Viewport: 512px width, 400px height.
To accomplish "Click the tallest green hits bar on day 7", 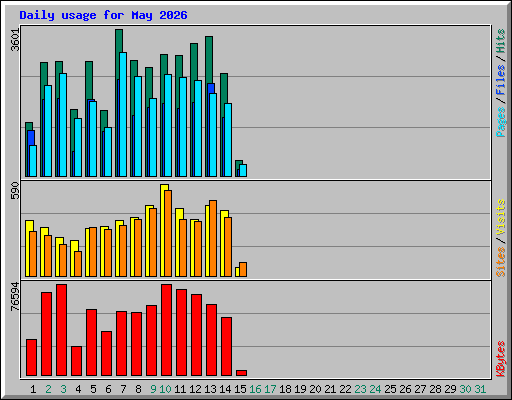I will [x=119, y=41].
